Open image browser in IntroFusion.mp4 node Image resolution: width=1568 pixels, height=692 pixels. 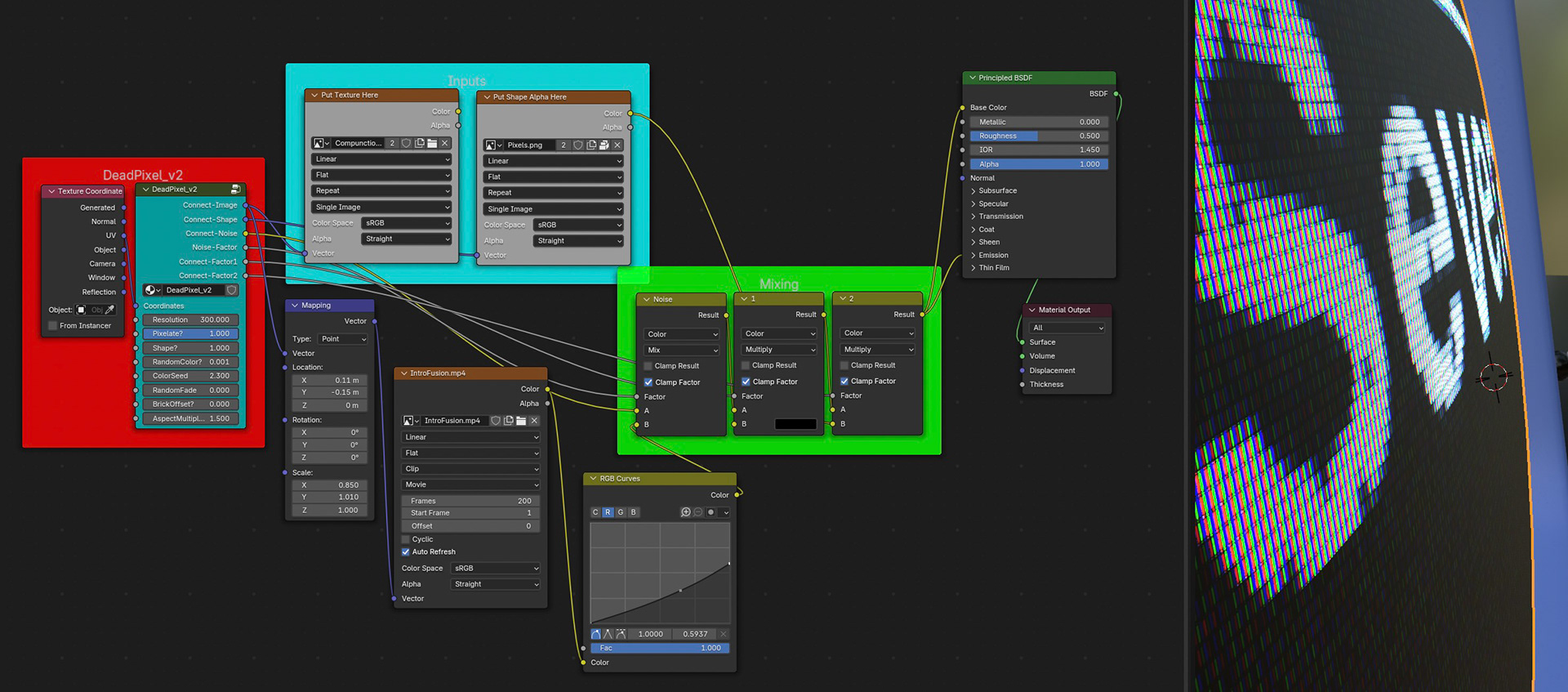coord(411,421)
